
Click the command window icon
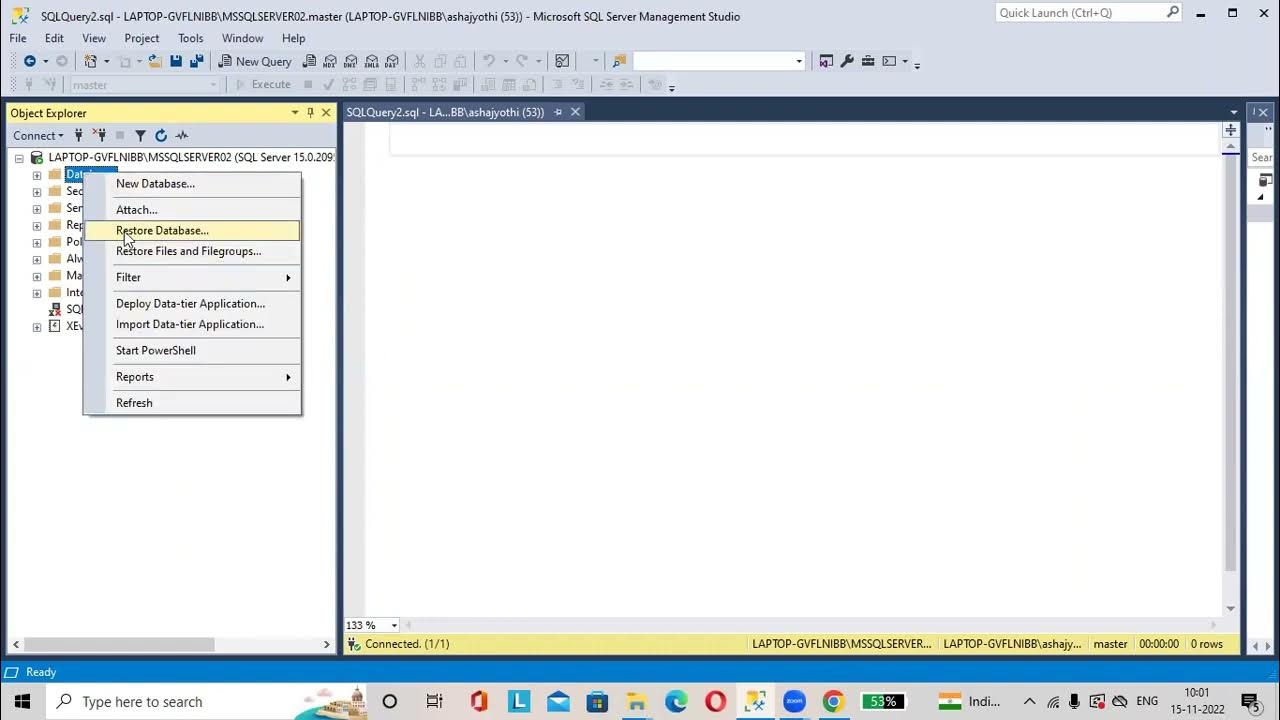889,61
